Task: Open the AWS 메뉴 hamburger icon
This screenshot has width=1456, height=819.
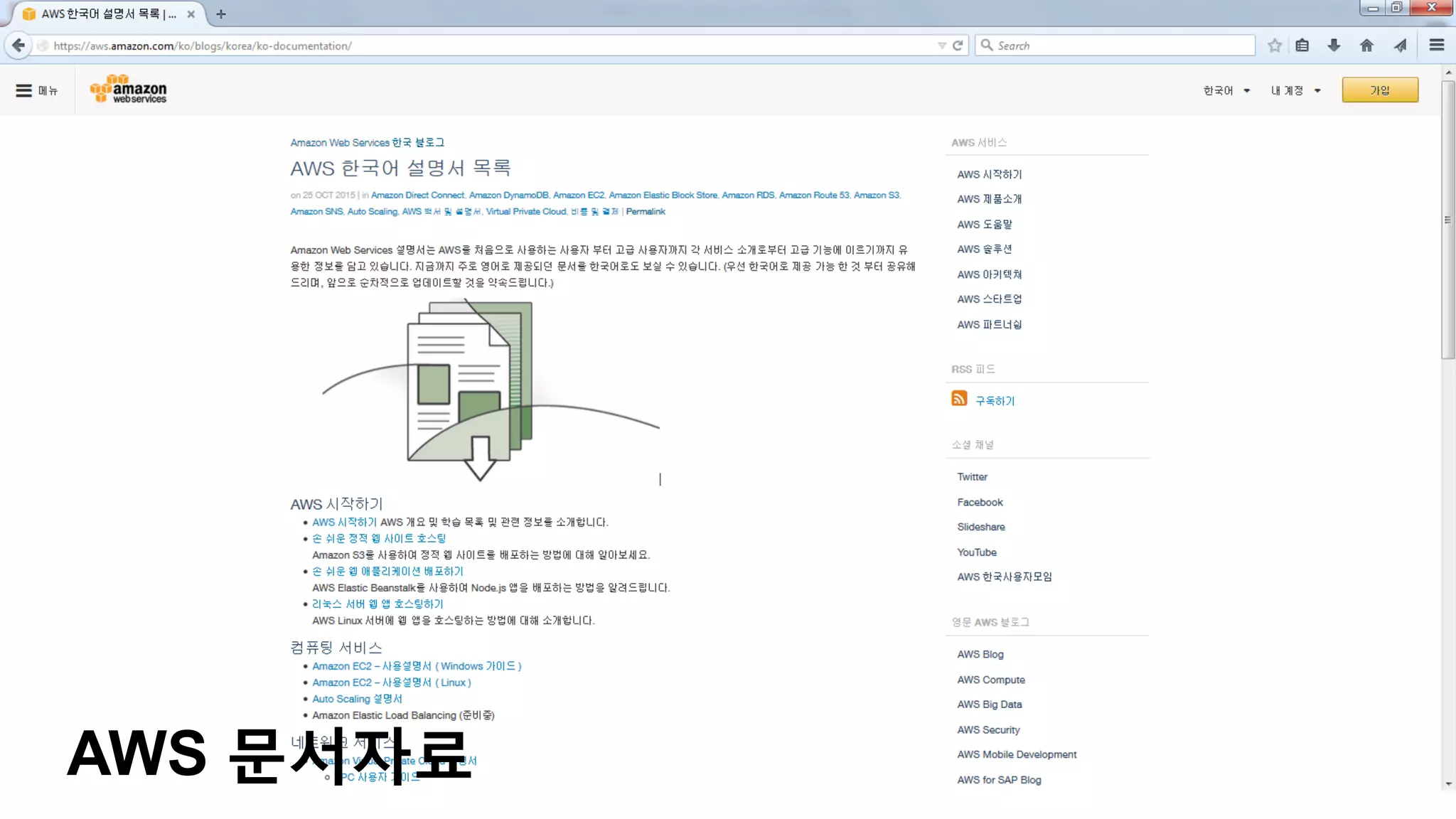Action: [x=23, y=90]
